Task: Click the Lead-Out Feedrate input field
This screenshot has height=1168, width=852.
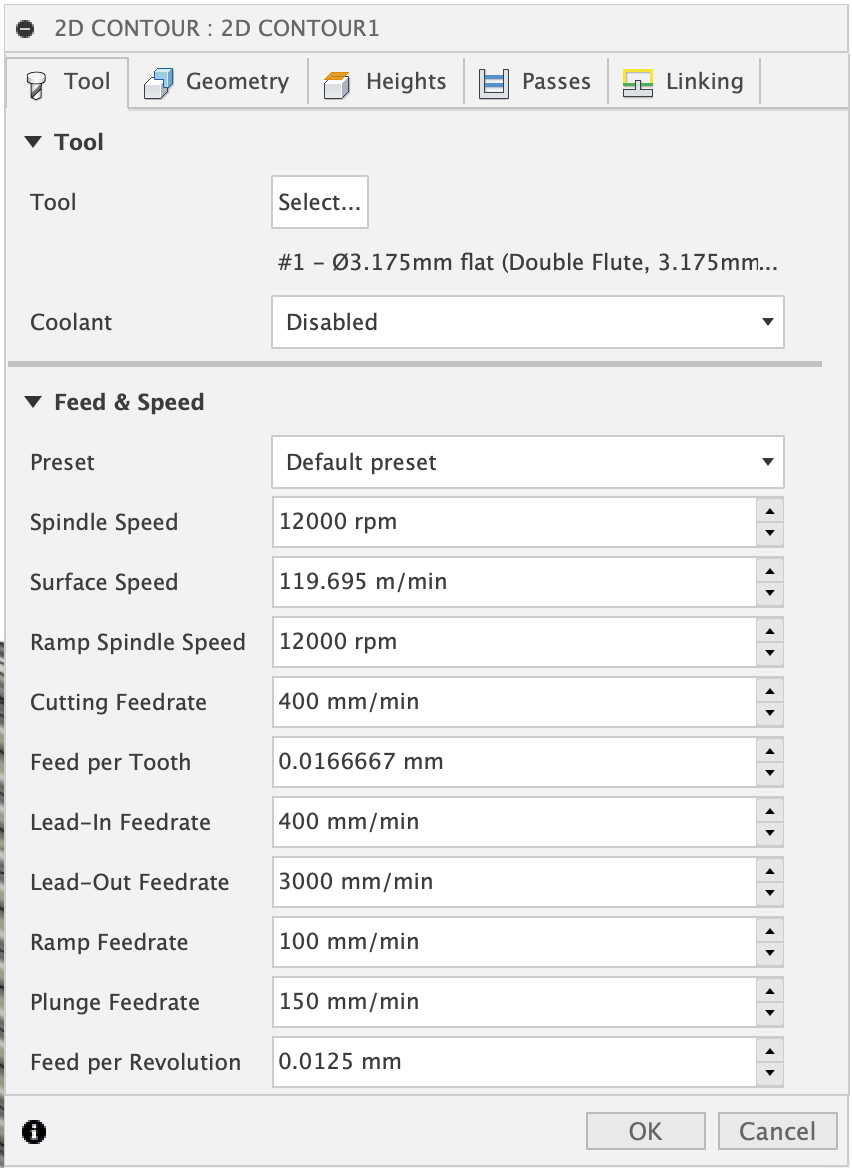Action: 513,882
